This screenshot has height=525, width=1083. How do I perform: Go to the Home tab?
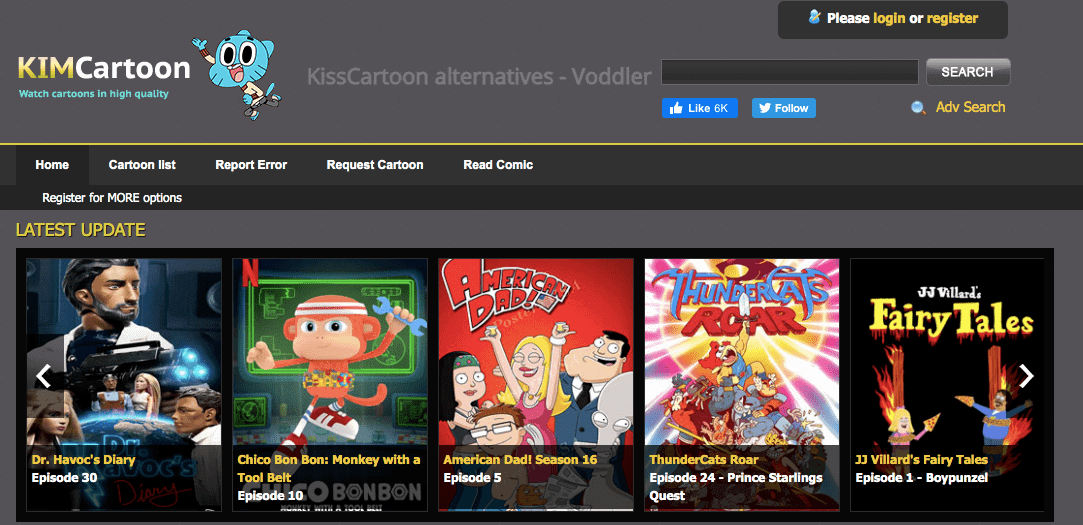[52, 165]
